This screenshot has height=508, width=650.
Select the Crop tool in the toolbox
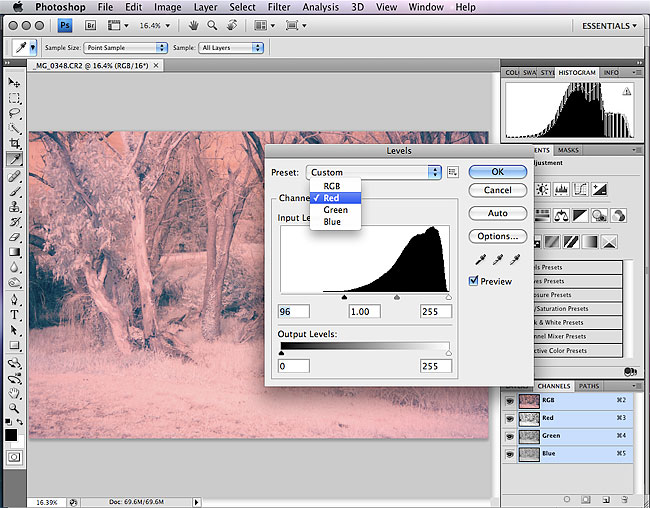[15, 144]
